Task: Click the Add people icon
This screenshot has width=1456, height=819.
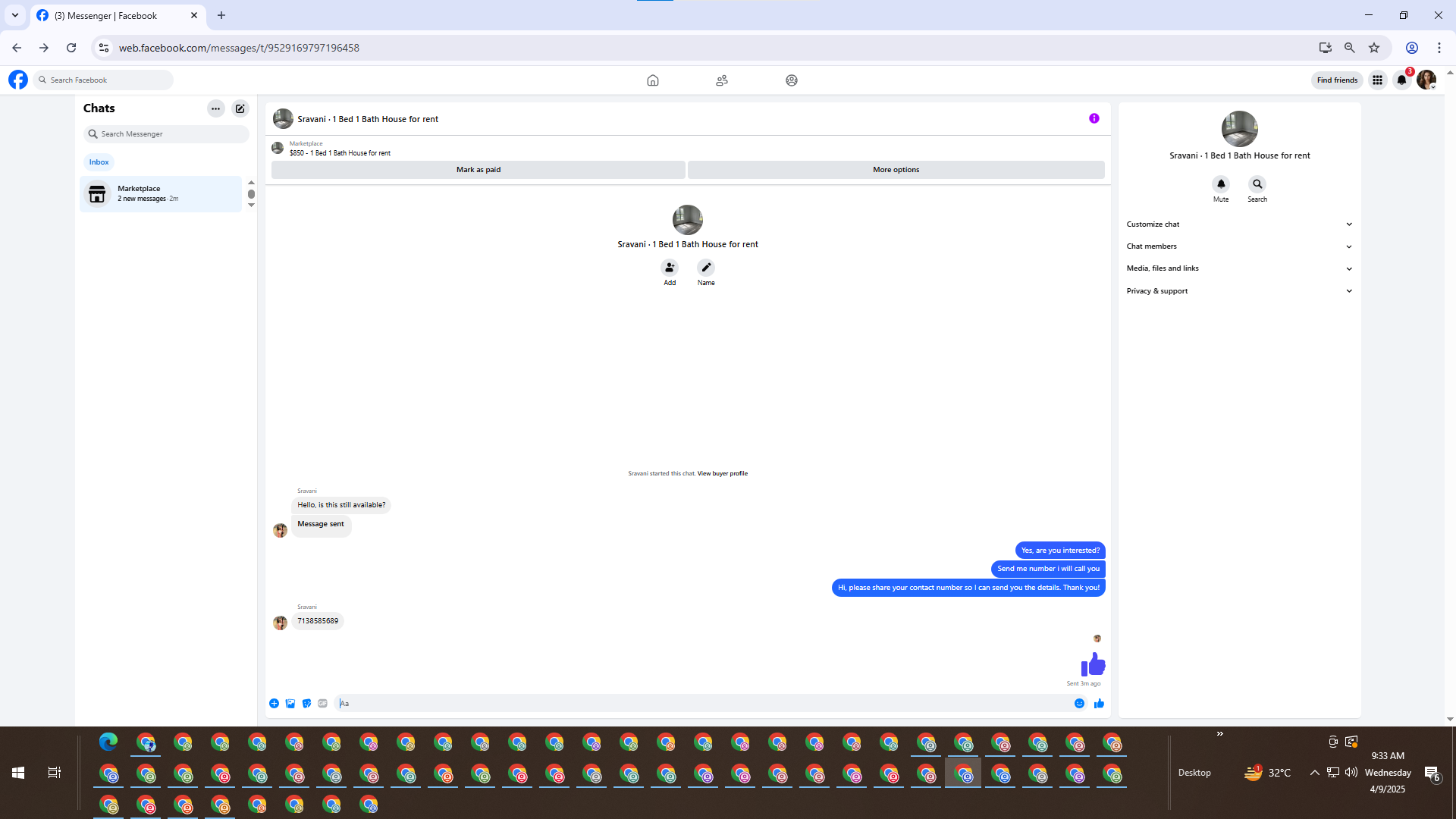Action: pyautogui.click(x=669, y=268)
